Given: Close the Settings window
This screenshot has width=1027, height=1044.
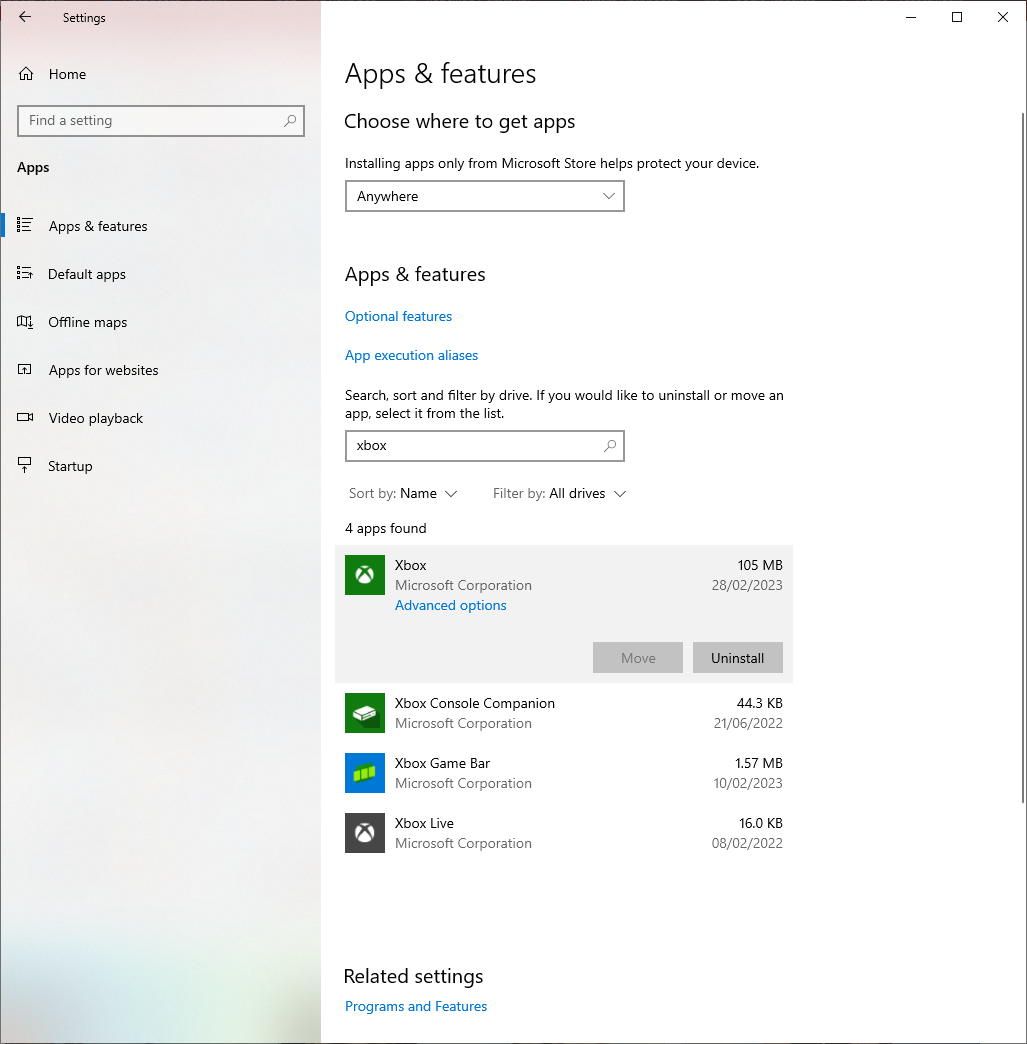Looking at the screenshot, I should coord(1003,17).
